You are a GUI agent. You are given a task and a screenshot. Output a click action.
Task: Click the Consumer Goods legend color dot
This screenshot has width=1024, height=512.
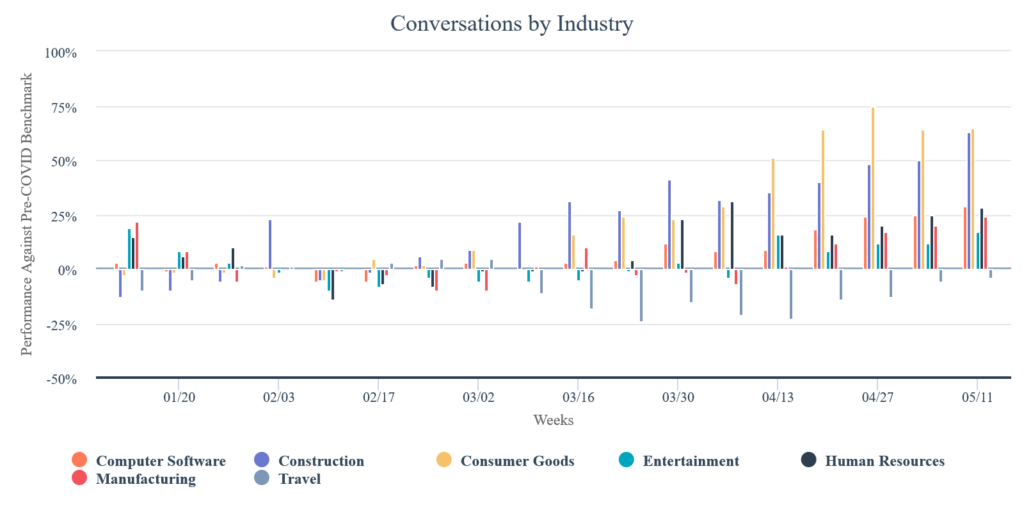pos(443,460)
